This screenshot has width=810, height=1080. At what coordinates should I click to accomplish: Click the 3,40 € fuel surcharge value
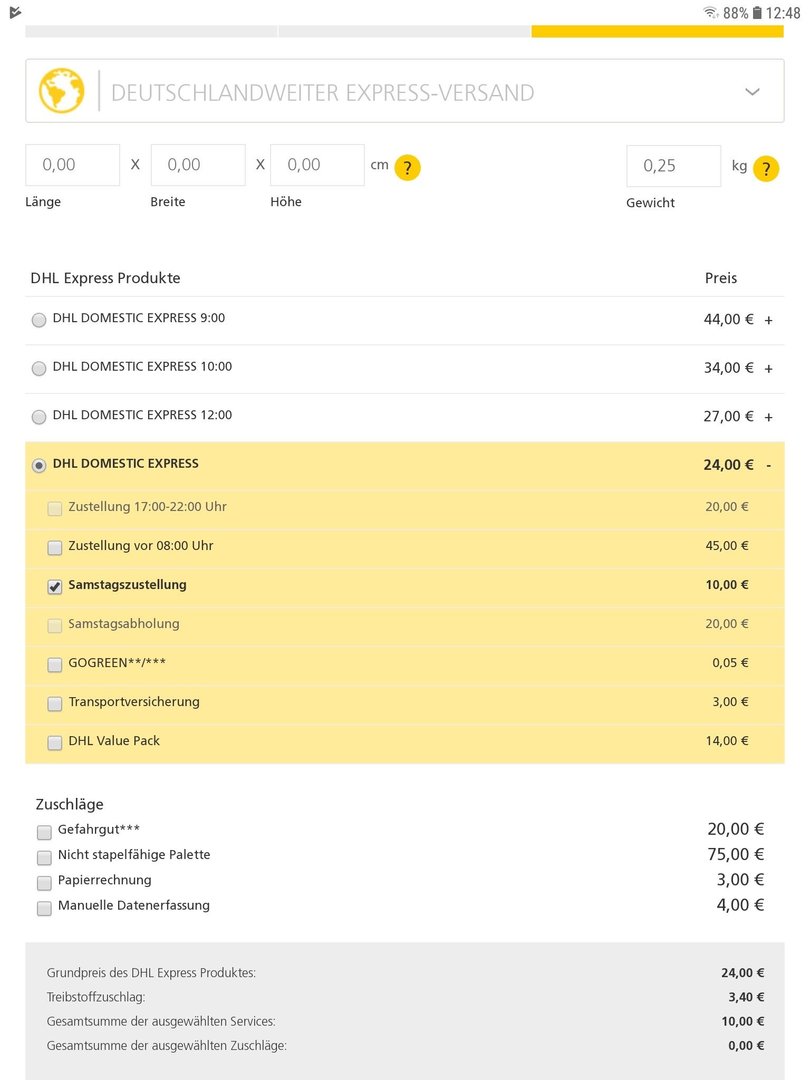(x=746, y=997)
